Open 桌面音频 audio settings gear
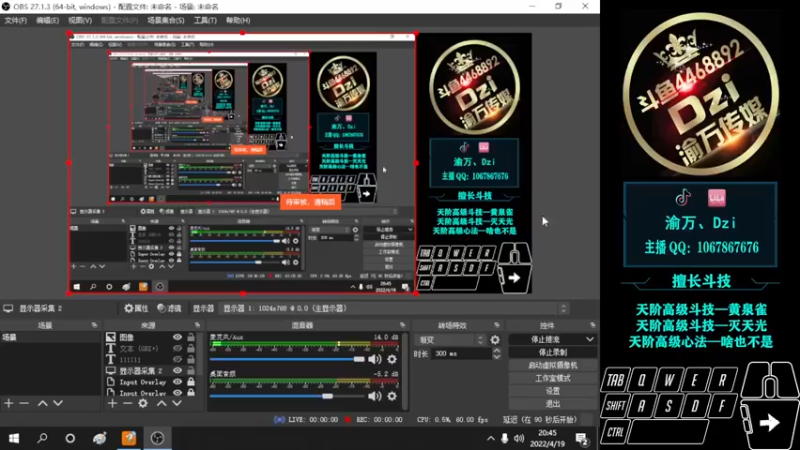The image size is (800, 450). 392,396
